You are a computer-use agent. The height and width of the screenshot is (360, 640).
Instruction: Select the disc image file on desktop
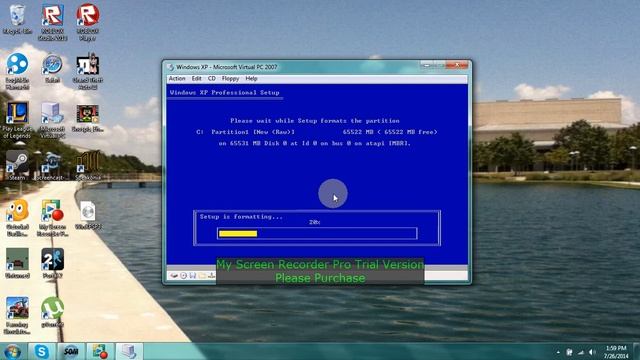click(x=88, y=216)
